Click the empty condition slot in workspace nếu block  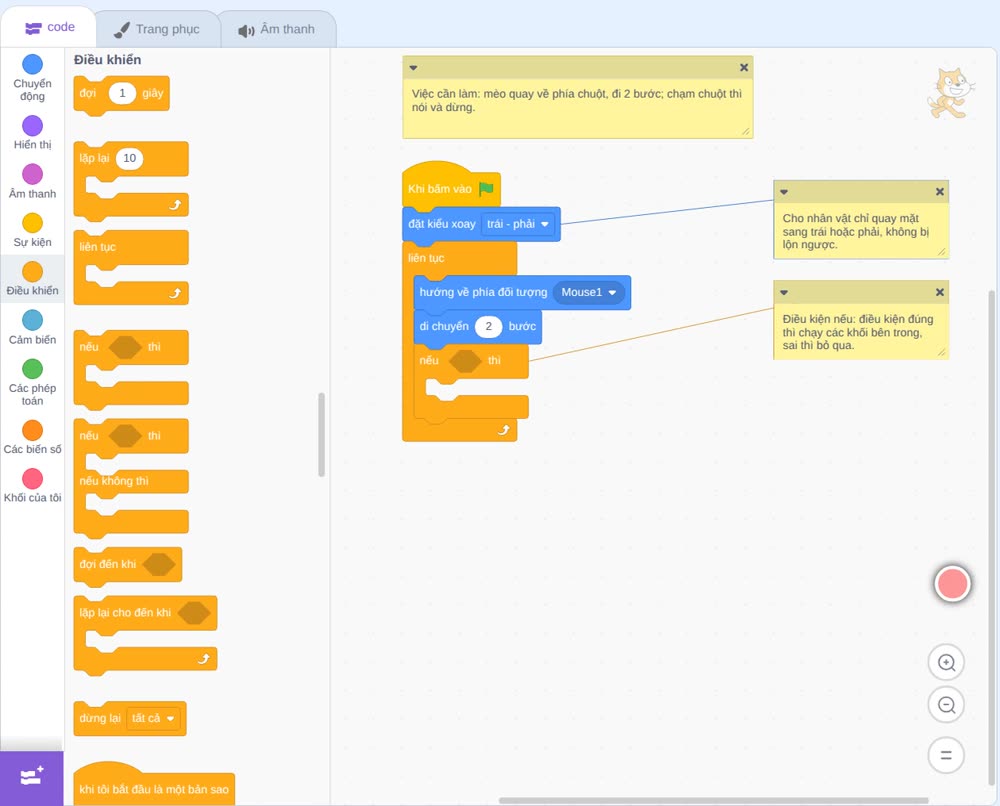click(x=465, y=361)
